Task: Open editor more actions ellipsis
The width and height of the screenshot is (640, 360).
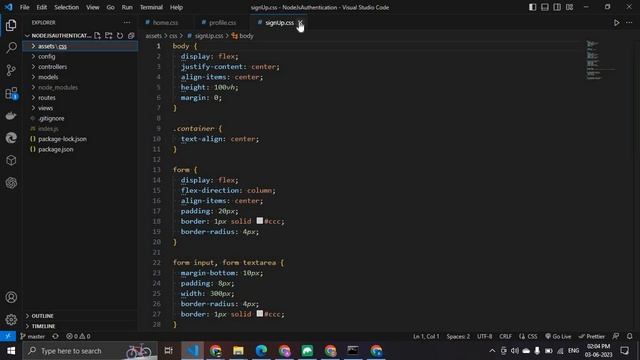Action: 629,22
